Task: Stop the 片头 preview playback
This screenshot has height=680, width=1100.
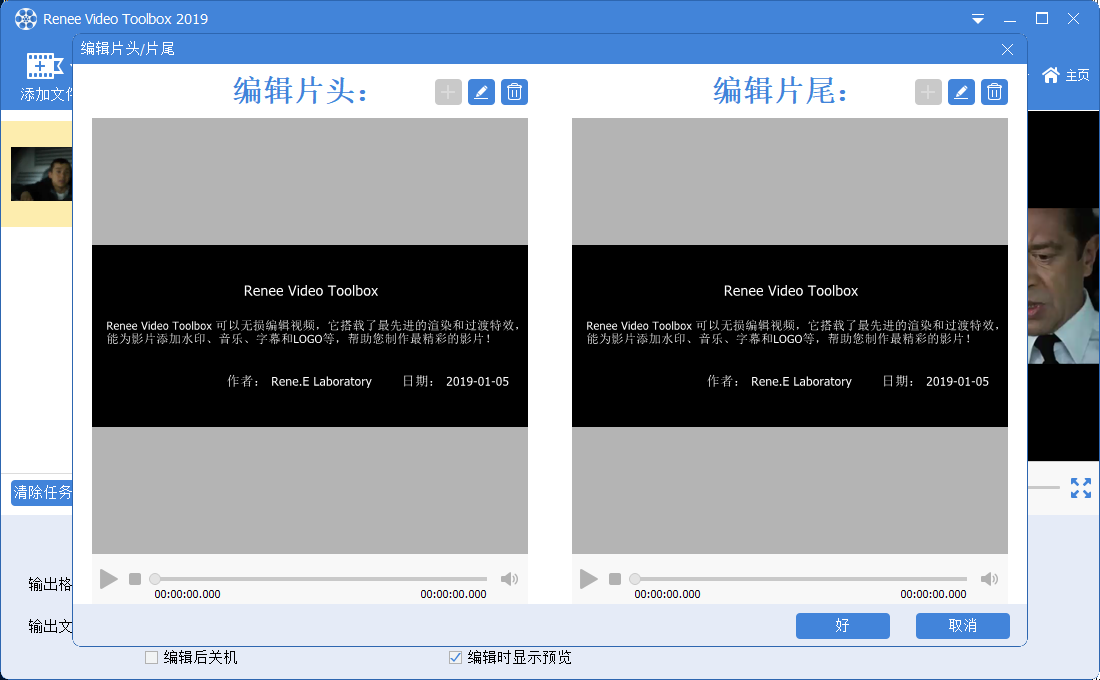Action: [135, 579]
